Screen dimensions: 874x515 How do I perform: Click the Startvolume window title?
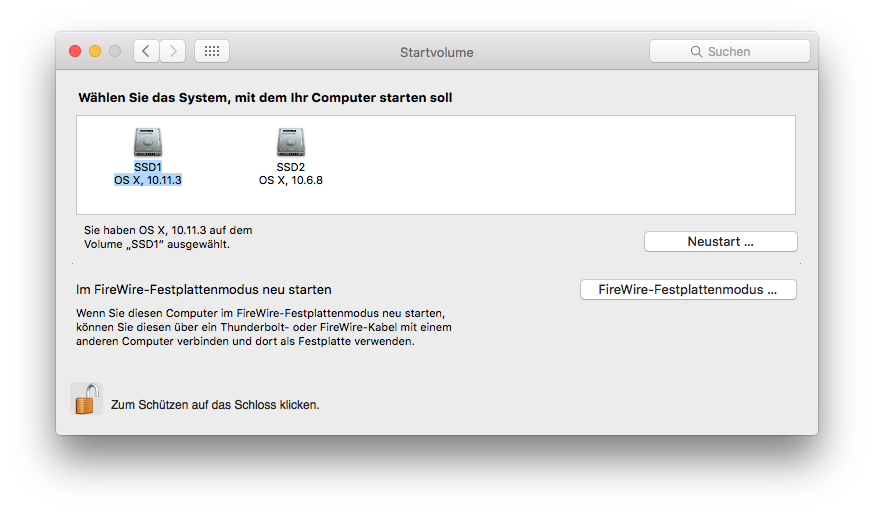(x=436, y=52)
